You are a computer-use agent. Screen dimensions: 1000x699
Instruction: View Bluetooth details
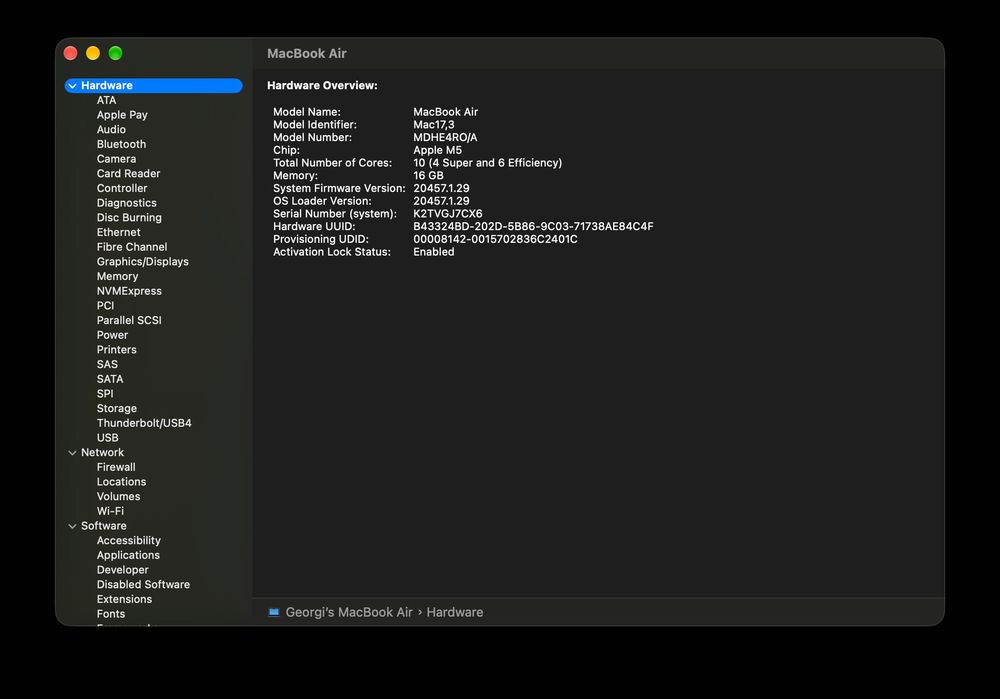click(121, 144)
